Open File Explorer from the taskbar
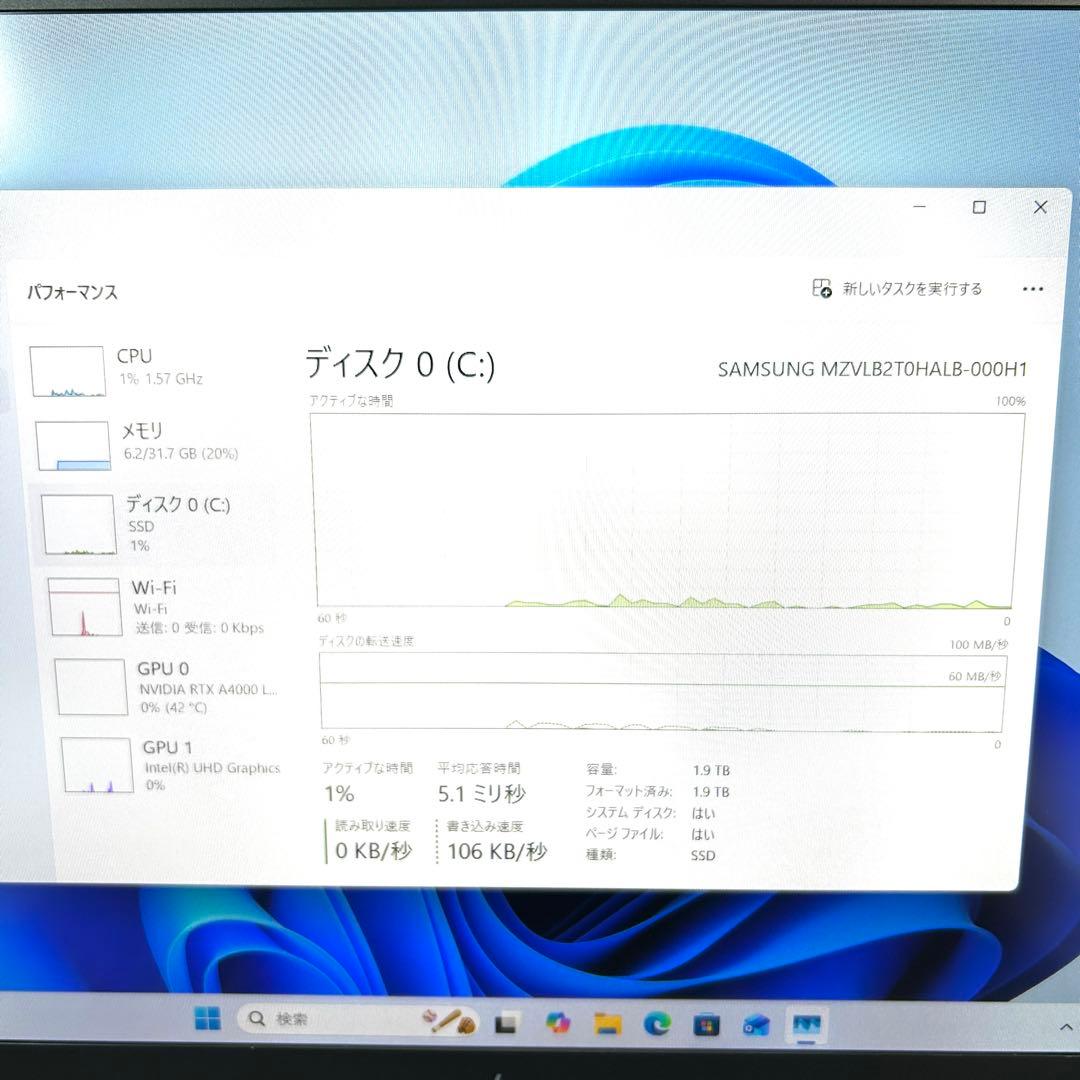 (x=605, y=1019)
